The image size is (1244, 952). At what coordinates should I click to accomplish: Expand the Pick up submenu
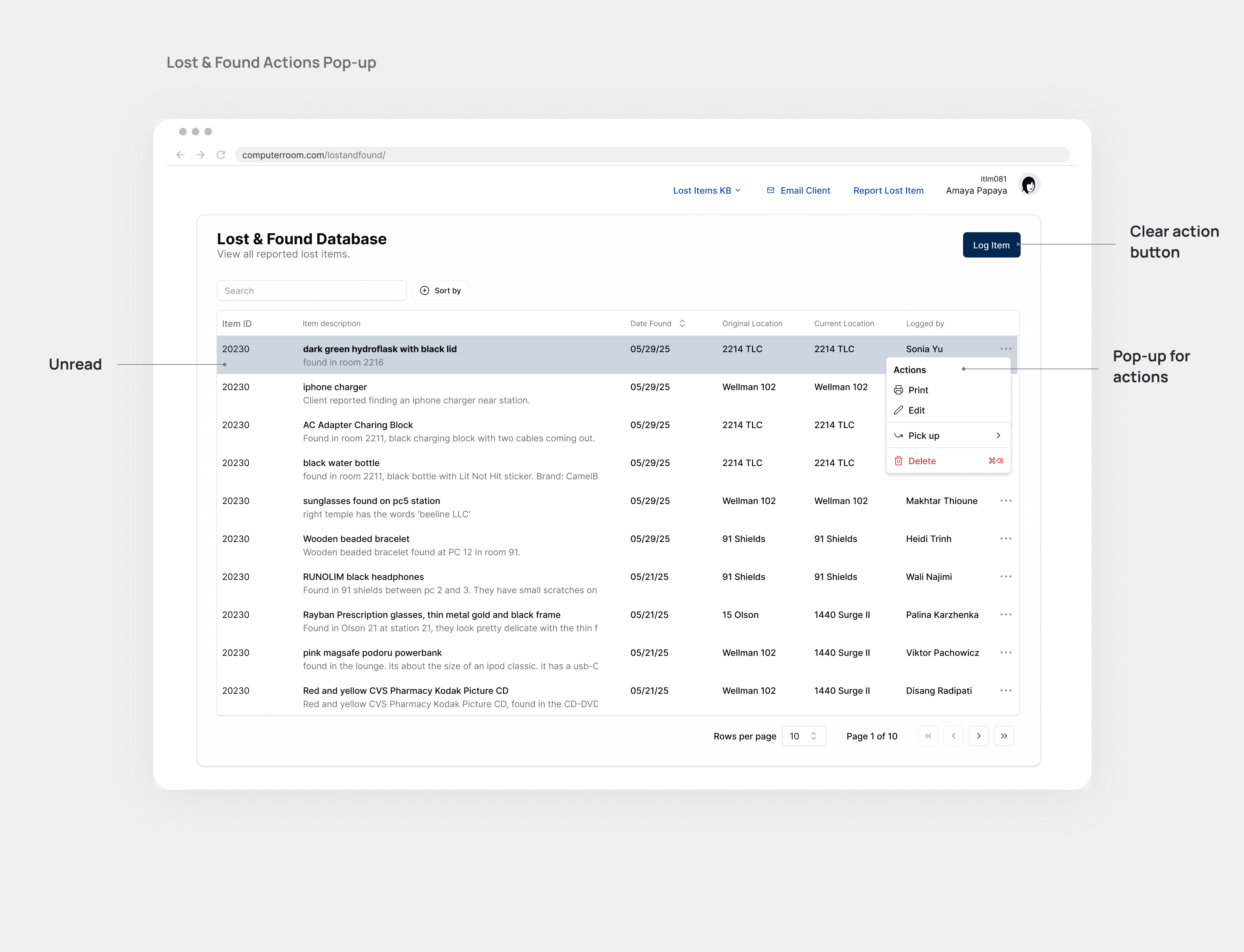coord(948,436)
